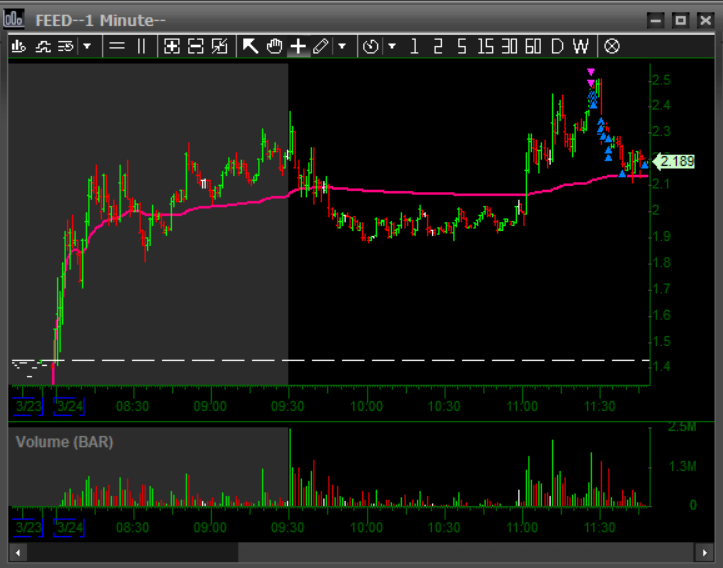Select the vertical line drawing tool
This screenshot has width=723, height=568.
coord(142,47)
